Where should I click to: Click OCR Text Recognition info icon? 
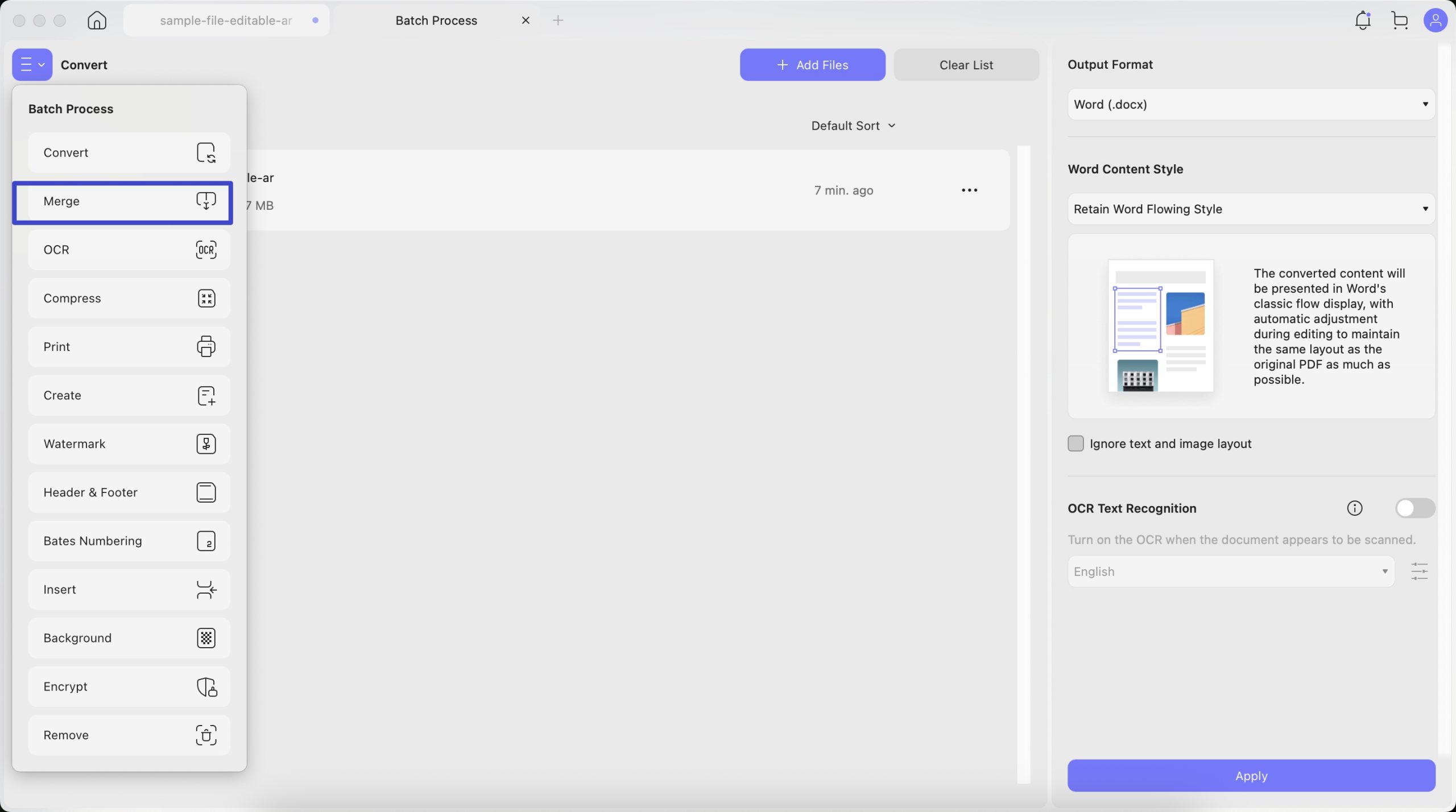click(1355, 508)
